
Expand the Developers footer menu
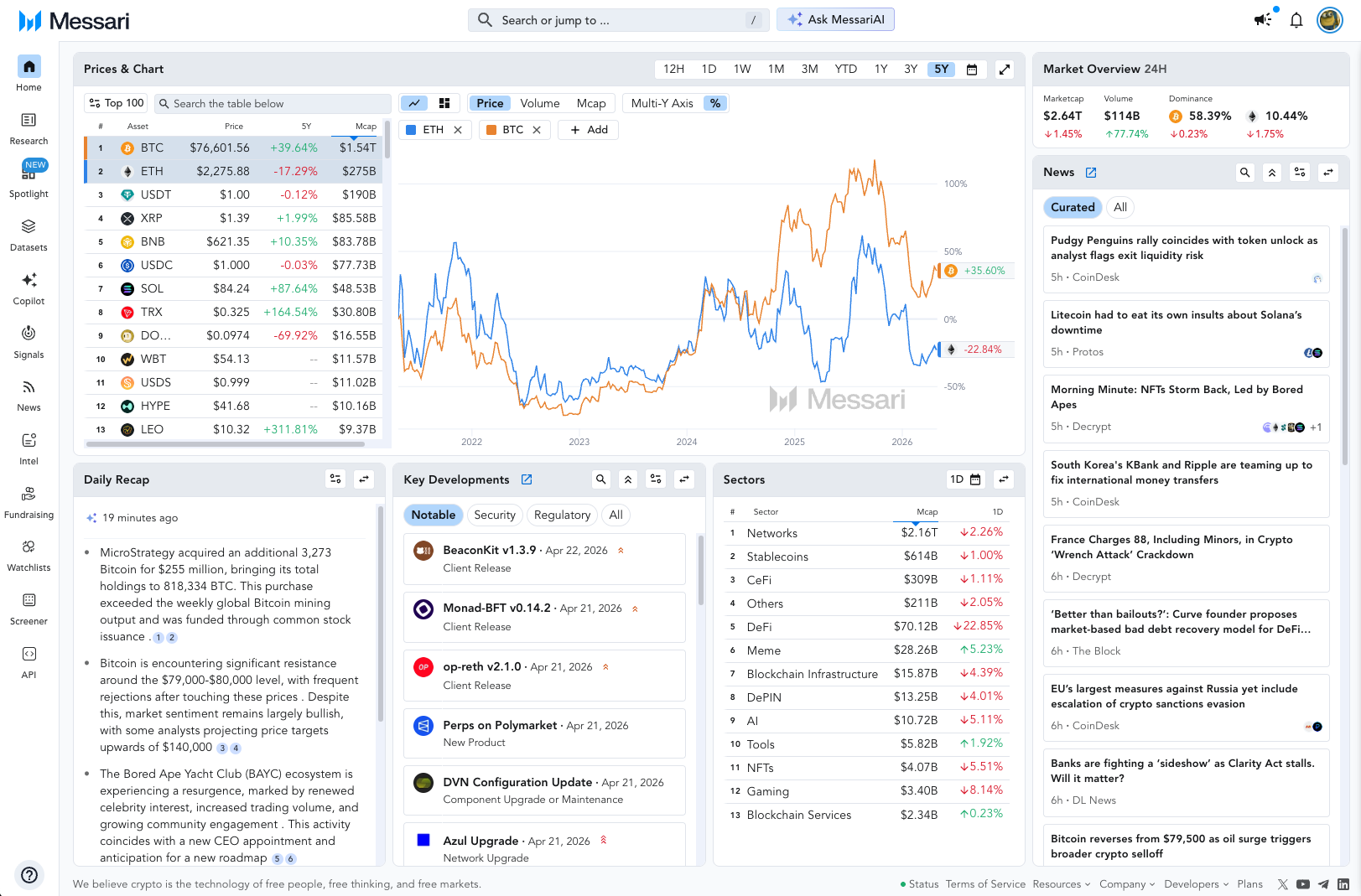(1196, 884)
